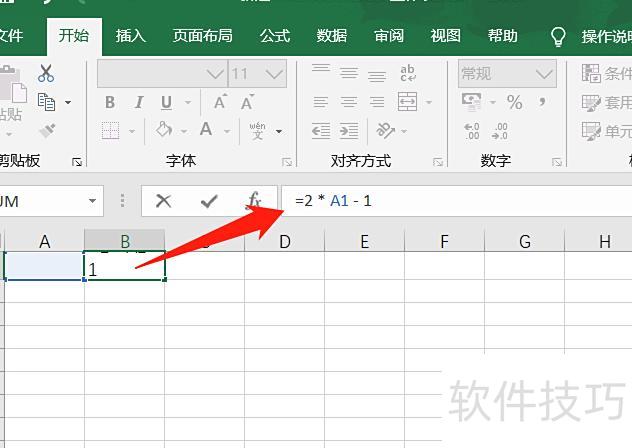Click the text Orientation icon
The image size is (632, 448).
[385, 130]
